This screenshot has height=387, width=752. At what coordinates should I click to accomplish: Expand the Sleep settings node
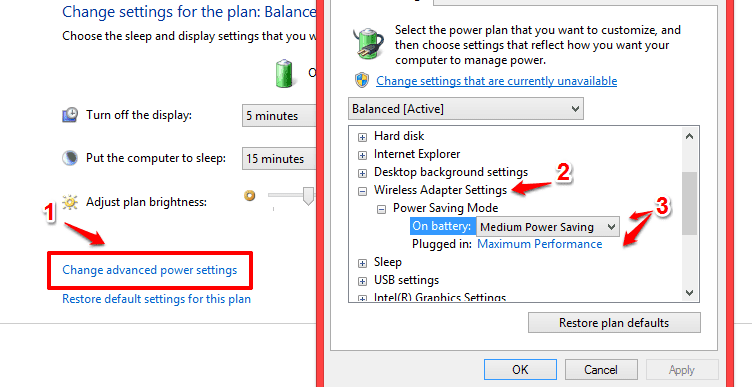click(363, 263)
